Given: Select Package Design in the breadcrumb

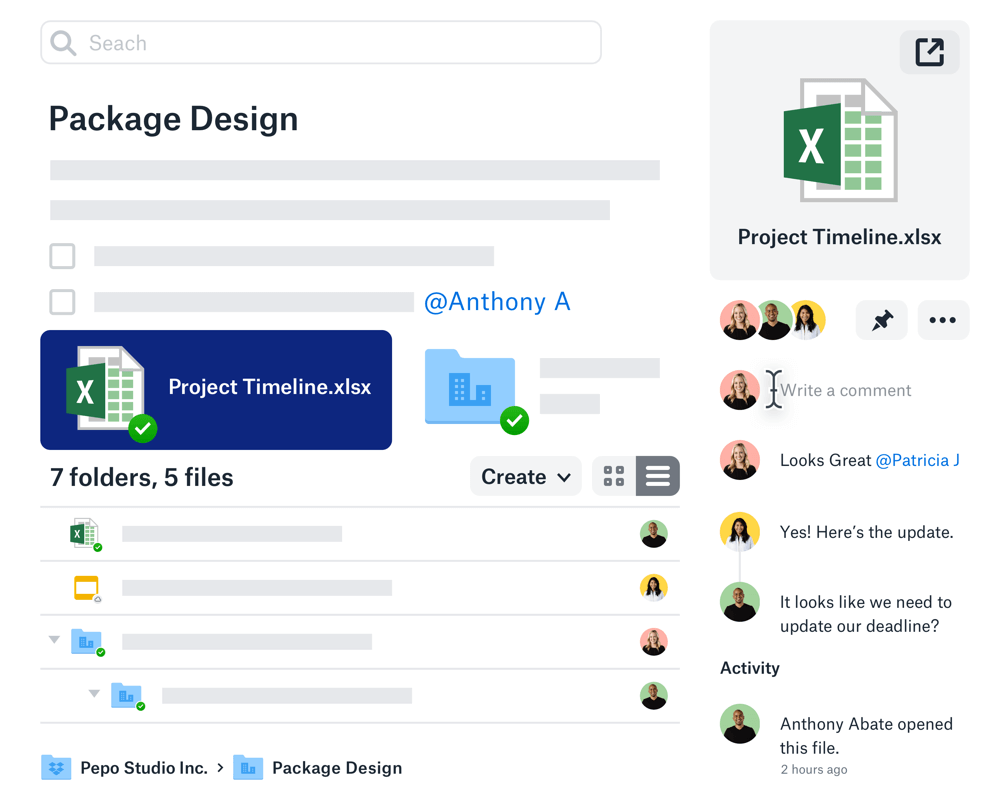Looking at the screenshot, I should (x=337, y=767).
